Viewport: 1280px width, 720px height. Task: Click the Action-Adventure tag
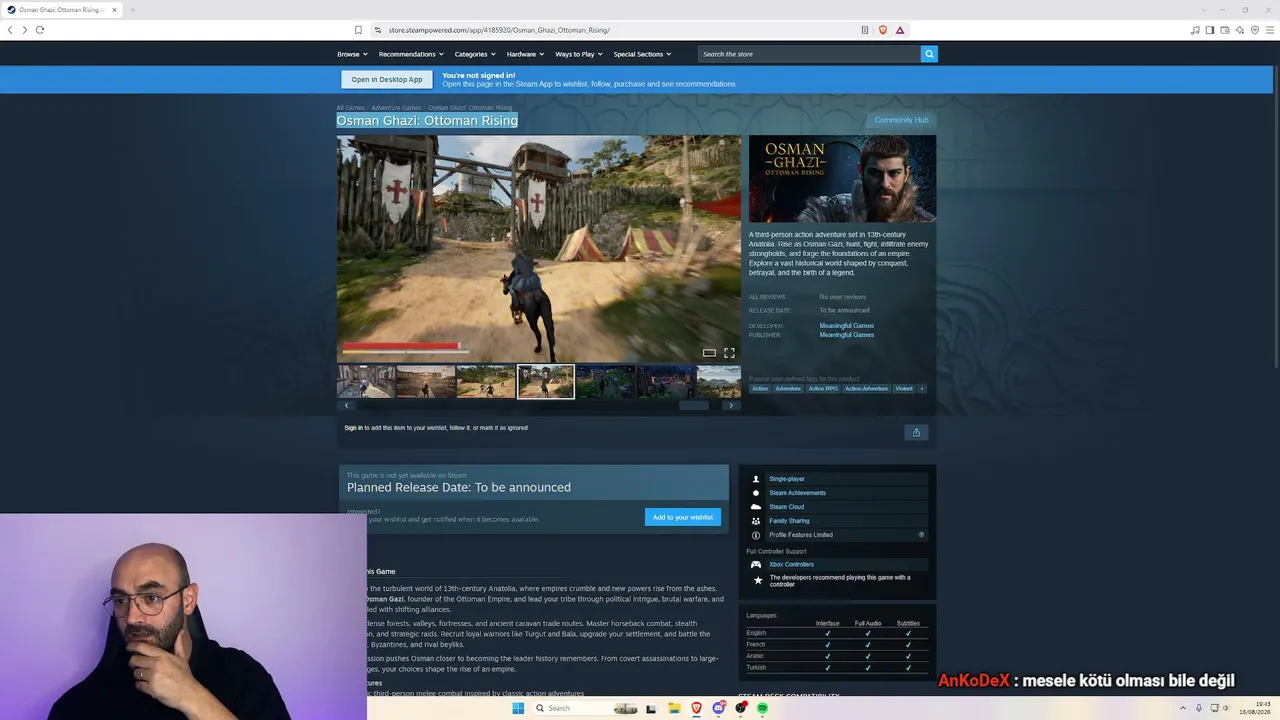866,388
